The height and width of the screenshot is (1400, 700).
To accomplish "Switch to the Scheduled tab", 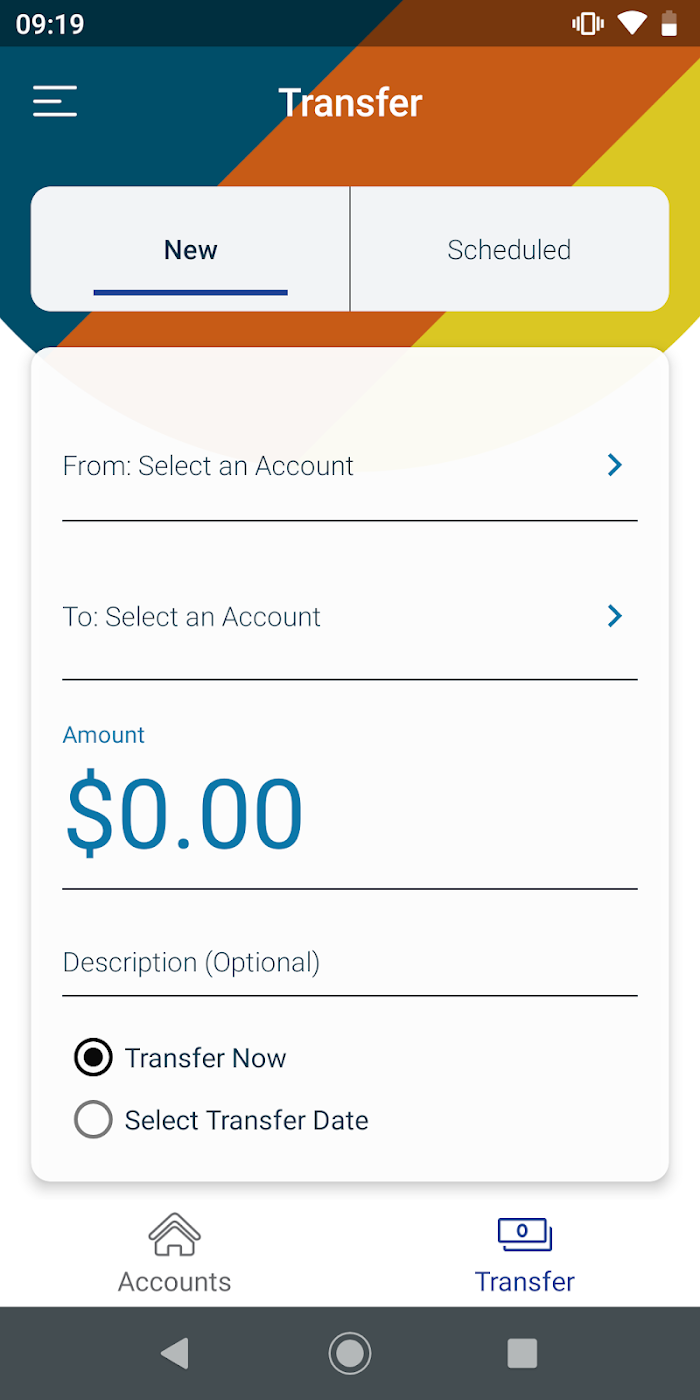I will (x=509, y=250).
